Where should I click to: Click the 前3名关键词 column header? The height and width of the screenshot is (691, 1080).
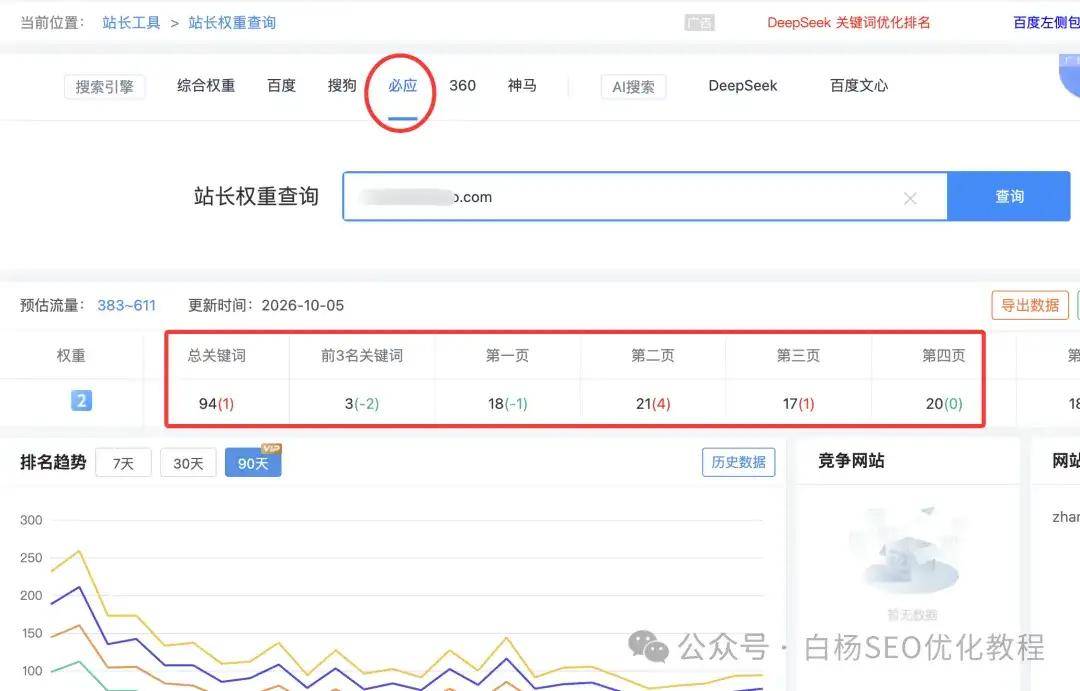362,355
